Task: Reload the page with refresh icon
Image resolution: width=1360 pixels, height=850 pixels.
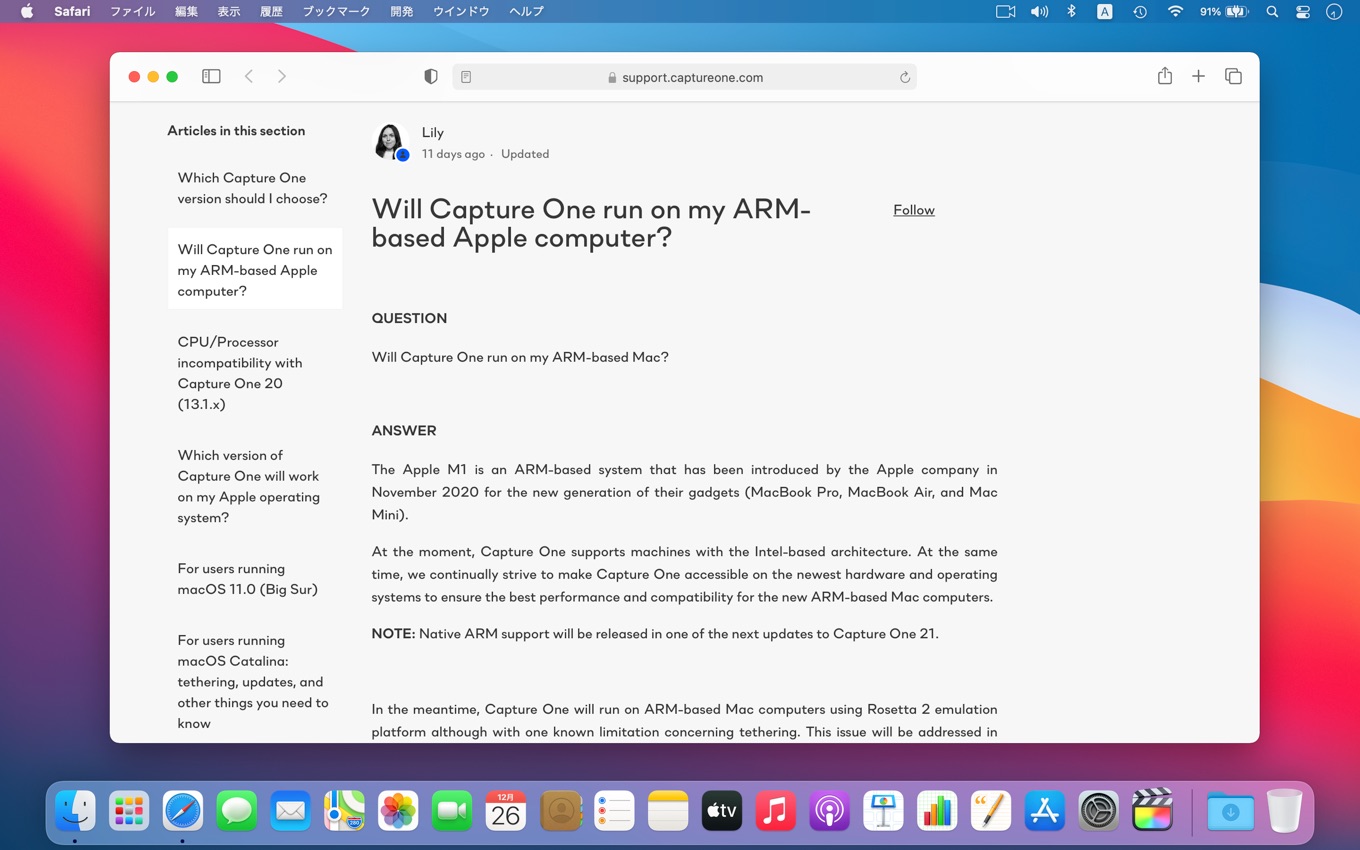Action: coord(904,77)
